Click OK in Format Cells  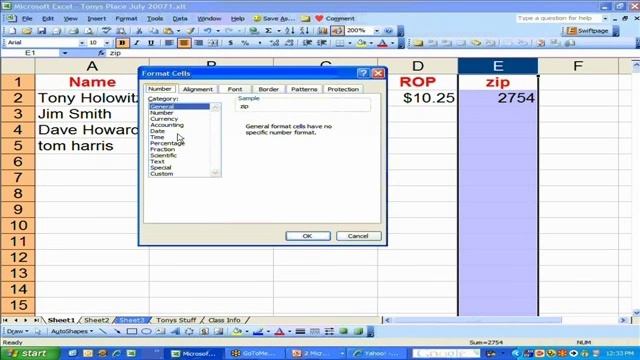[x=308, y=236]
